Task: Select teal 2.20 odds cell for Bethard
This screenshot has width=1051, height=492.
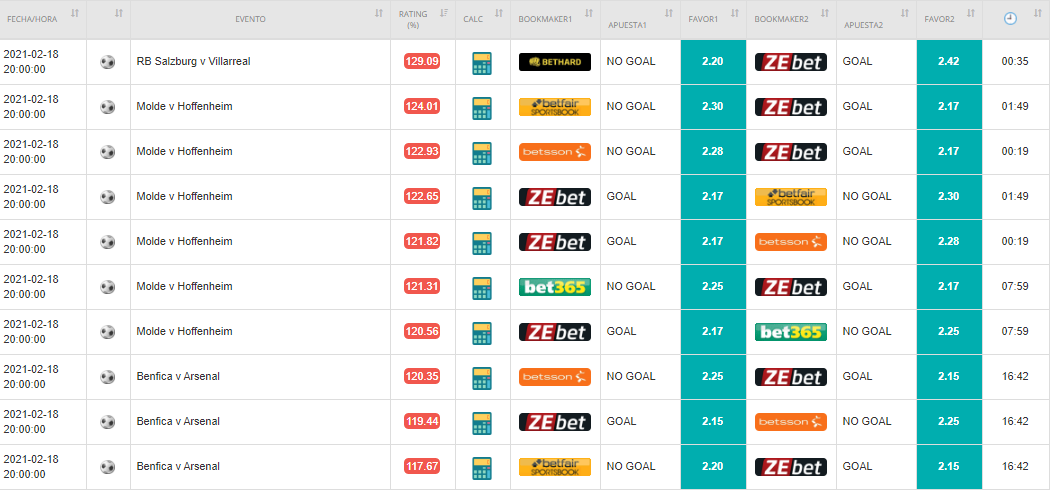Action: coord(713,62)
